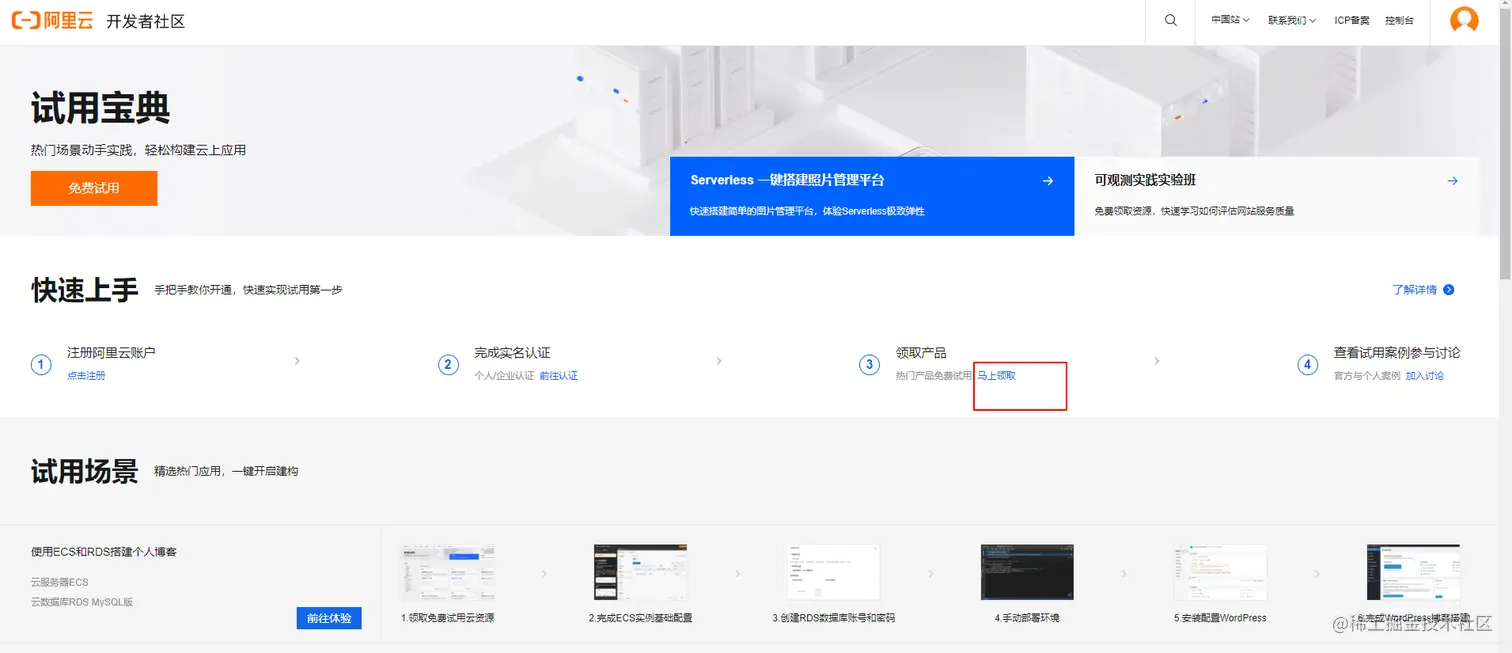Image resolution: width=1512 pixels, height=653 pixels.
Task: Select the step 2 circle icon
Action: pyautogui.click(x=449, y=365)
